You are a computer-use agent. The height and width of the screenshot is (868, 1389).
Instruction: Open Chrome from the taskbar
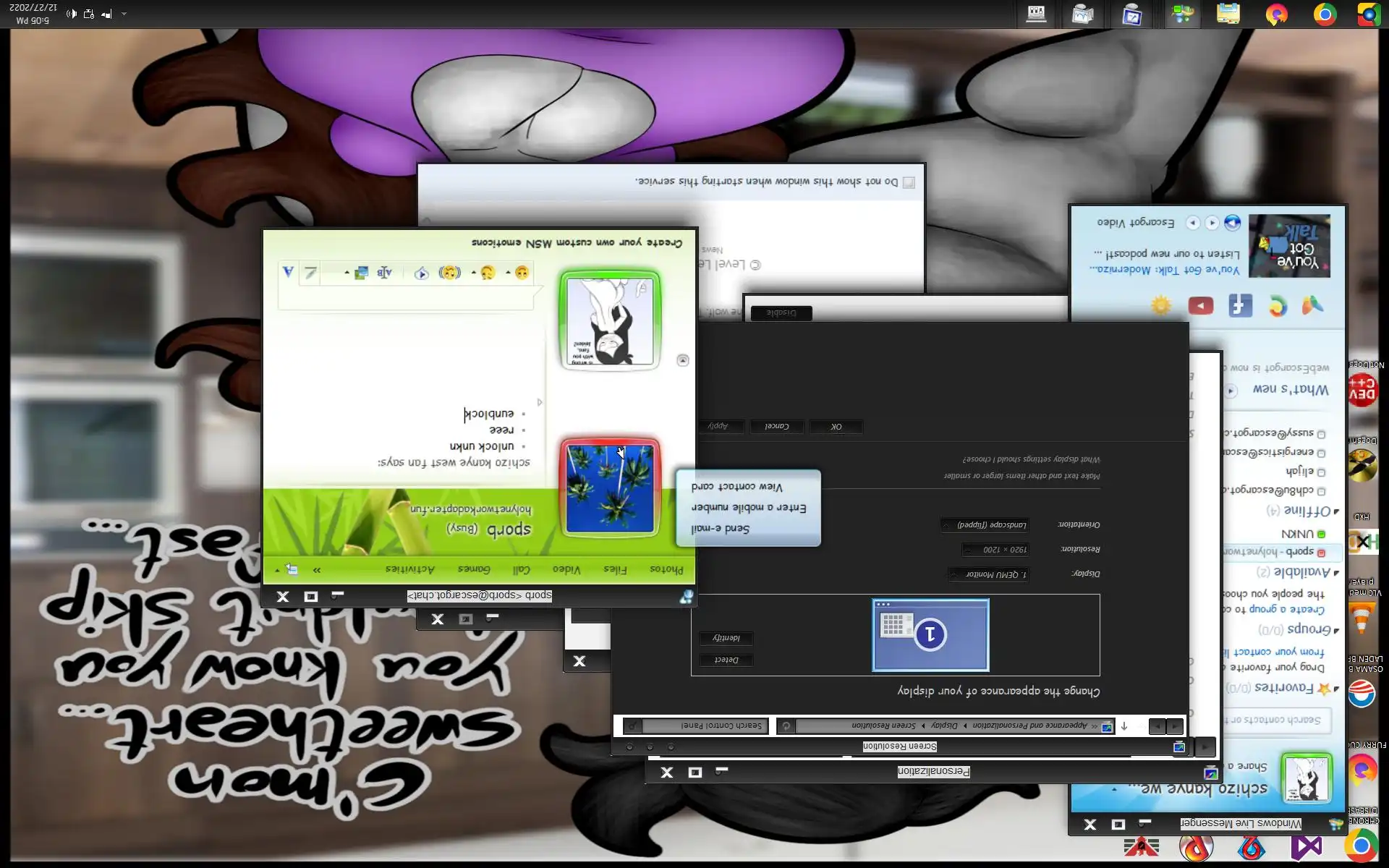click(1325, 14)
